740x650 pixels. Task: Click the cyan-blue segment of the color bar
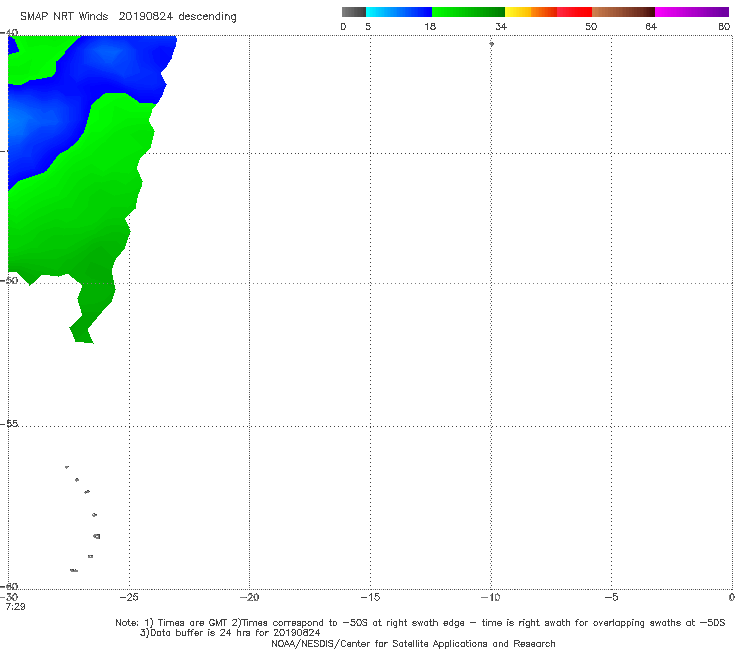click(399, 12)
